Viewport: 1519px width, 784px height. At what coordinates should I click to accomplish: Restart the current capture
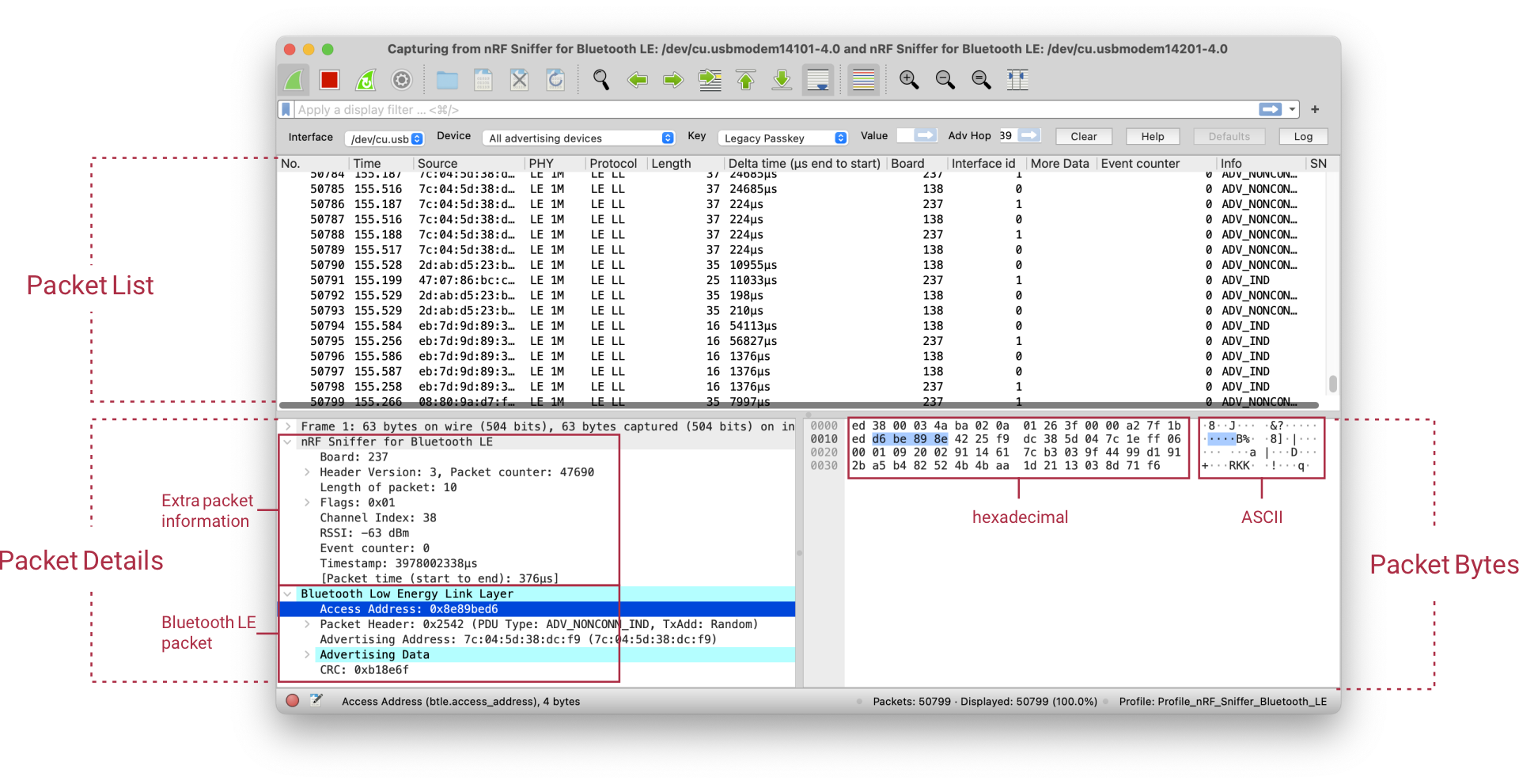pos(366,80)
